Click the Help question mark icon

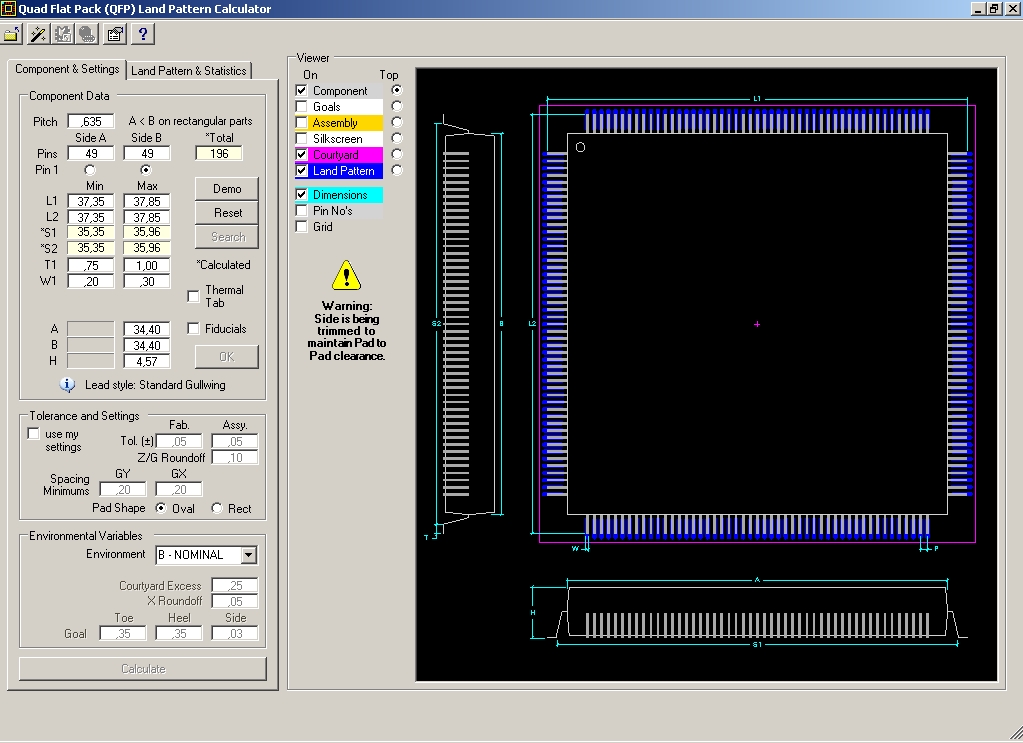pyautogui.click(x=143, y=35)
